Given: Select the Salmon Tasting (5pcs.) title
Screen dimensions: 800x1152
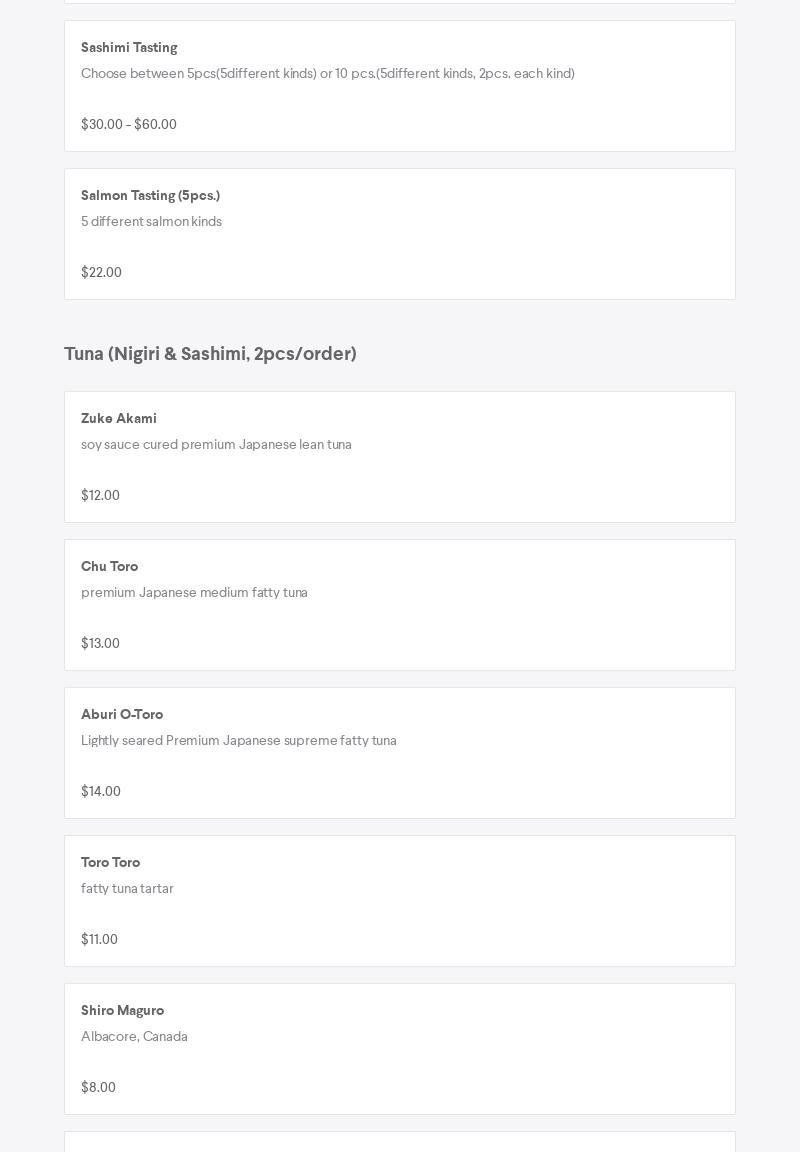Looking at the screenshot, I should coord(150,196).
